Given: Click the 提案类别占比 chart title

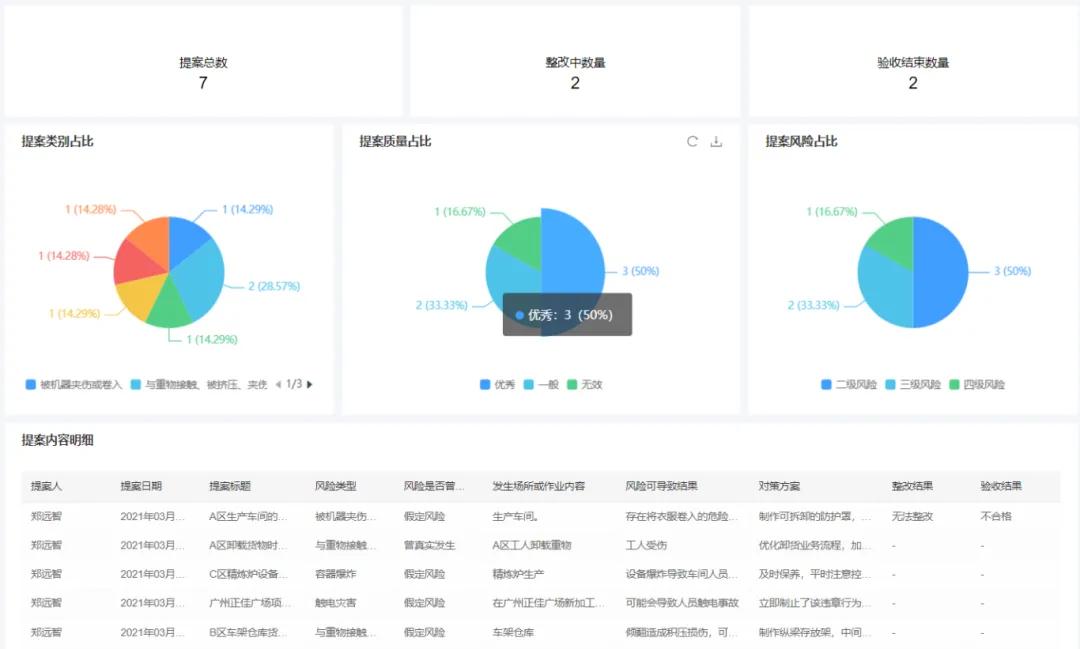Looking at the screenshot, I should (x=57, y=141).
